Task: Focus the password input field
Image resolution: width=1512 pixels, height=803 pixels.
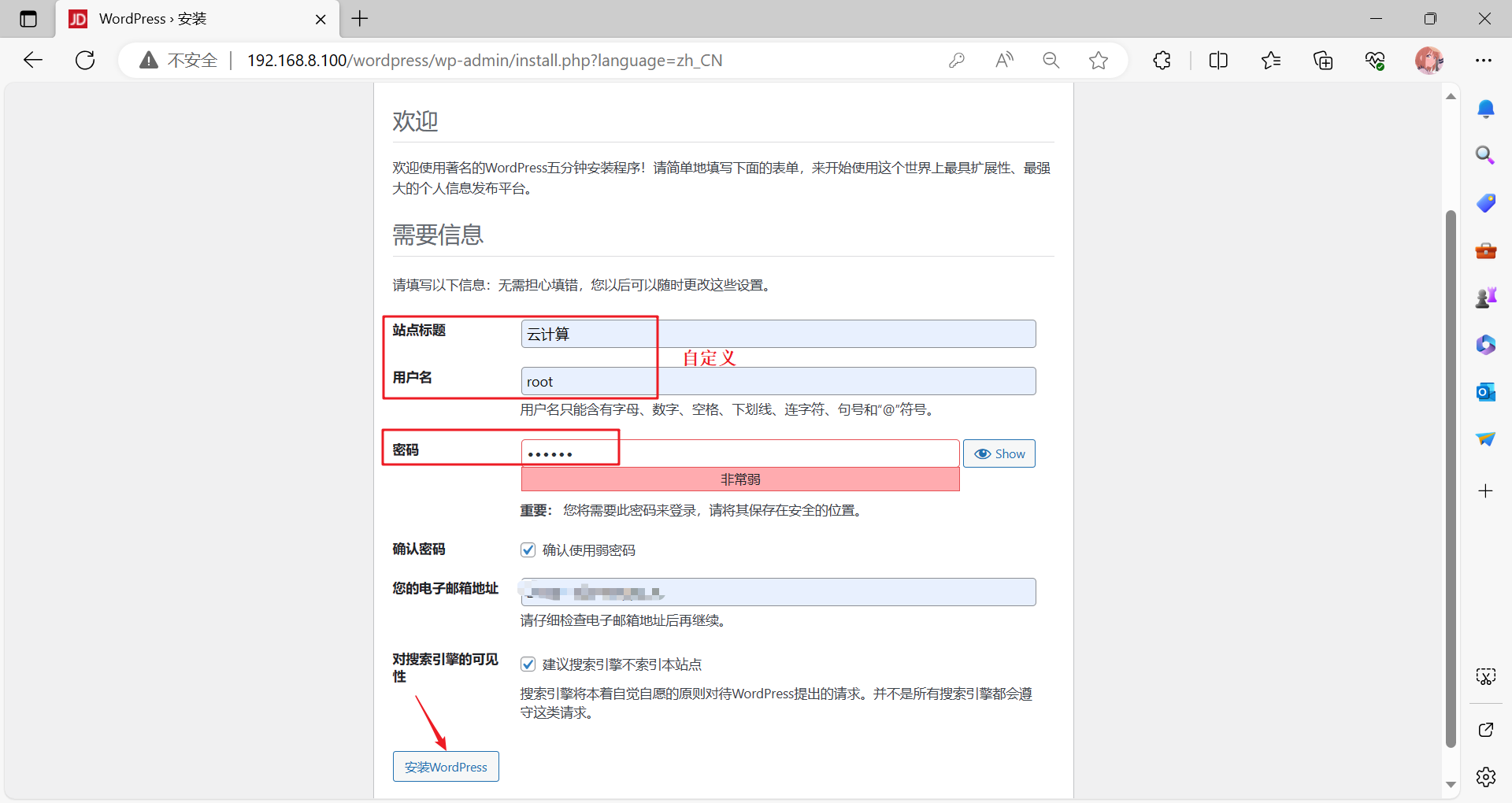Action: [740, 453]
